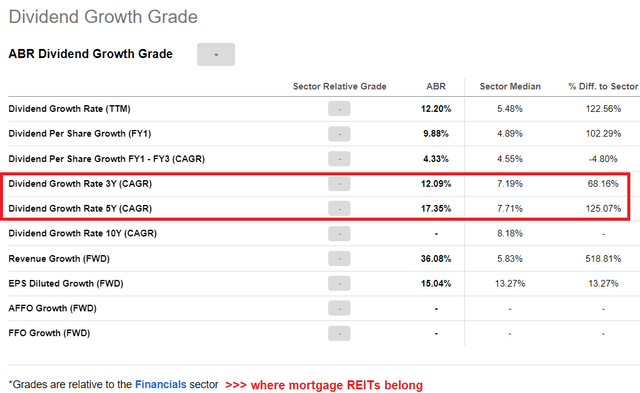Click the sector median value 4.89%
The width and height of the screenshot is (640, 393).
pos(510,134)
